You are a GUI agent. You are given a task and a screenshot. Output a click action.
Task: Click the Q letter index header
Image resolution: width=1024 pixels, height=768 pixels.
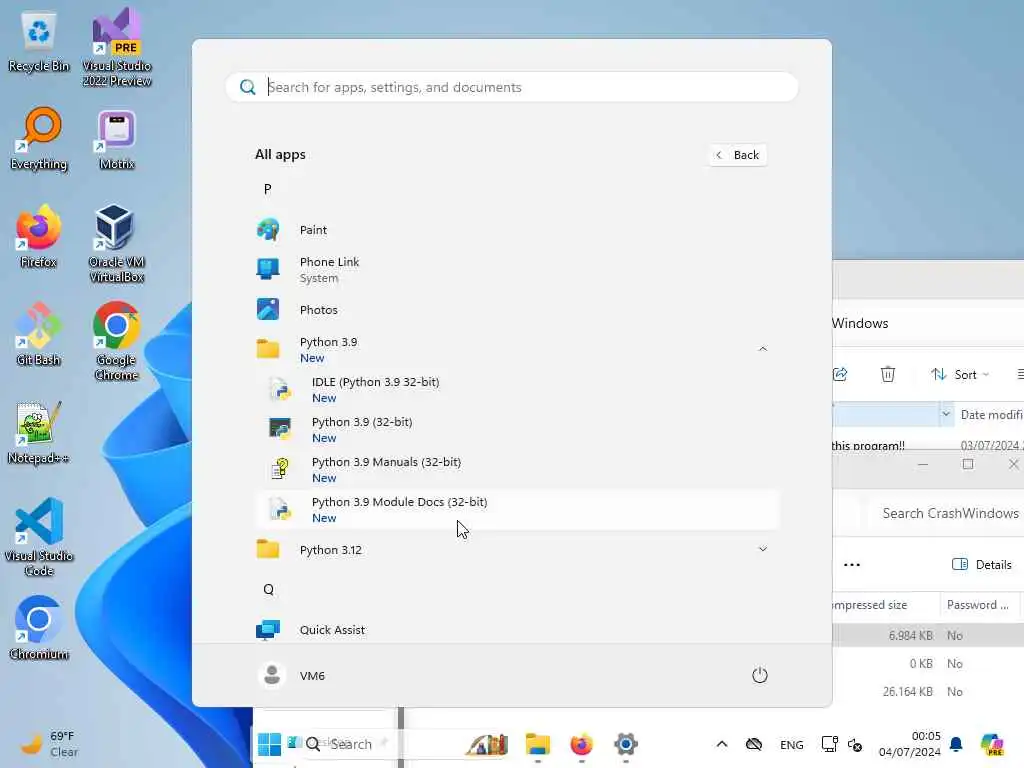coord(268,590)
